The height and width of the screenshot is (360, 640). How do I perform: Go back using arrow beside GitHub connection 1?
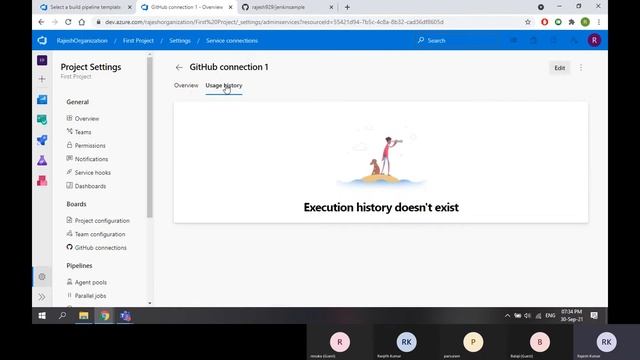179,67
